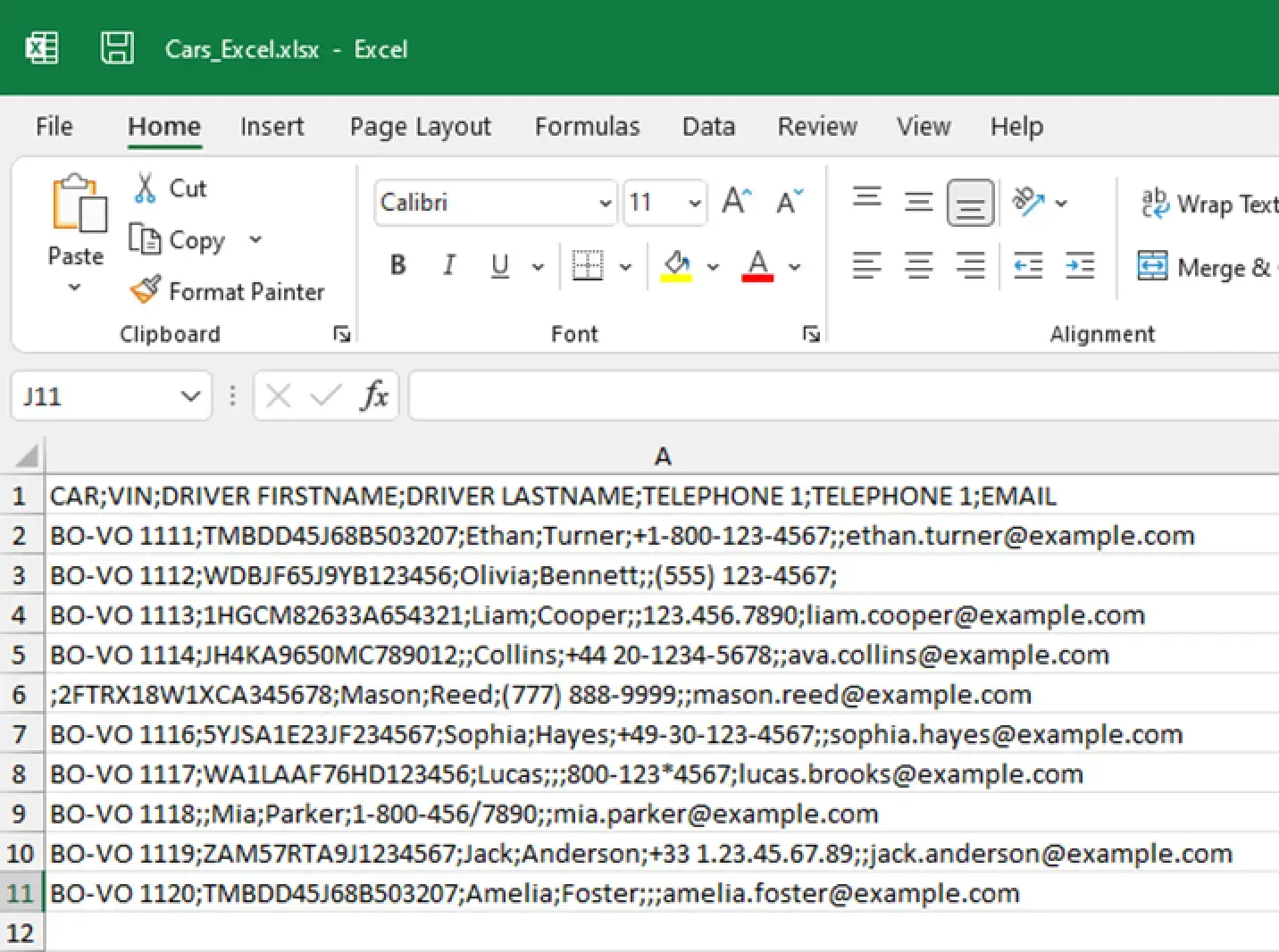The height and width of the screenshot is (952, 1279).
Task: Open the View tab
Action: pyautogui.click(x=924, y=126)
